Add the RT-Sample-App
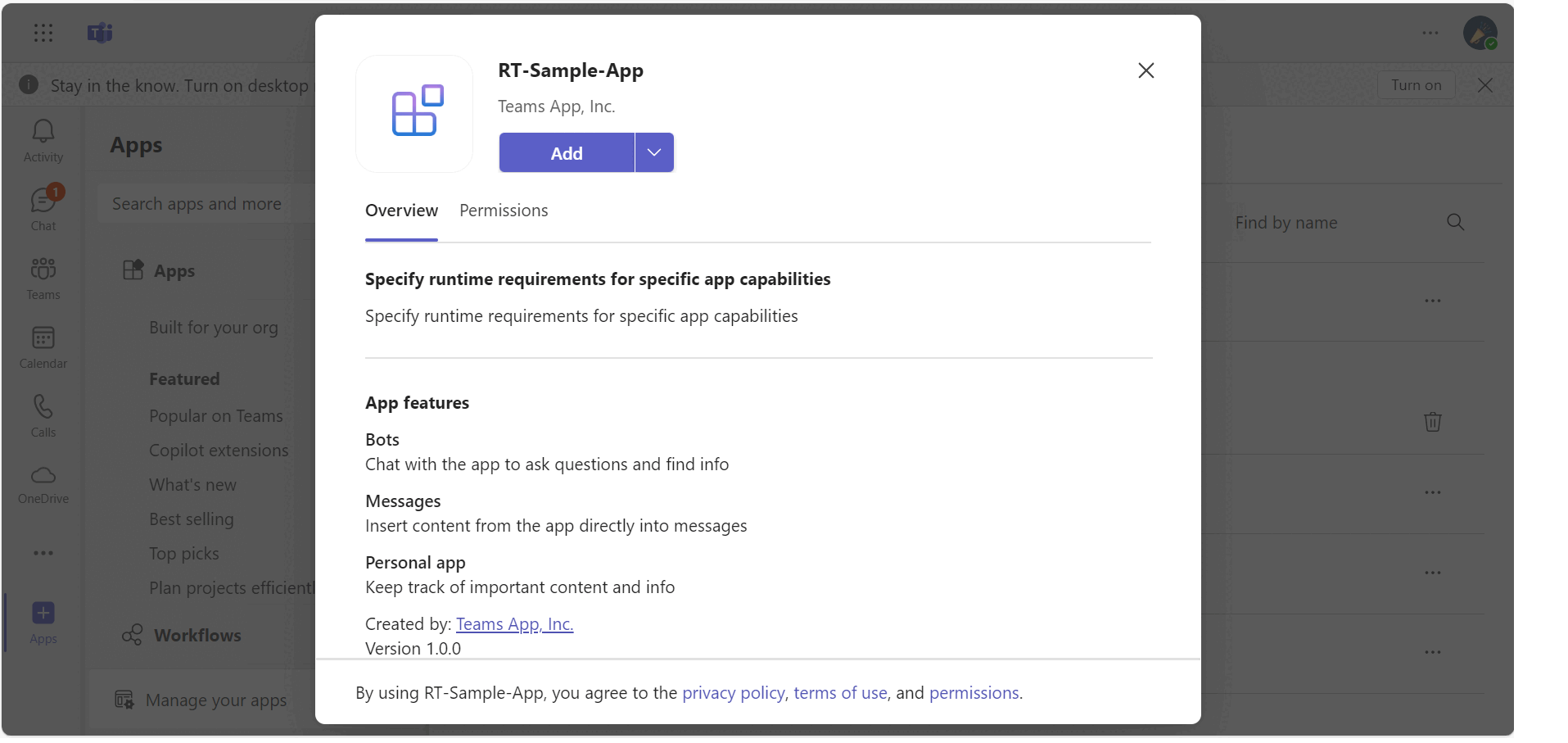The height and width of the screenshot is (743, 1568). coord(567,152)
